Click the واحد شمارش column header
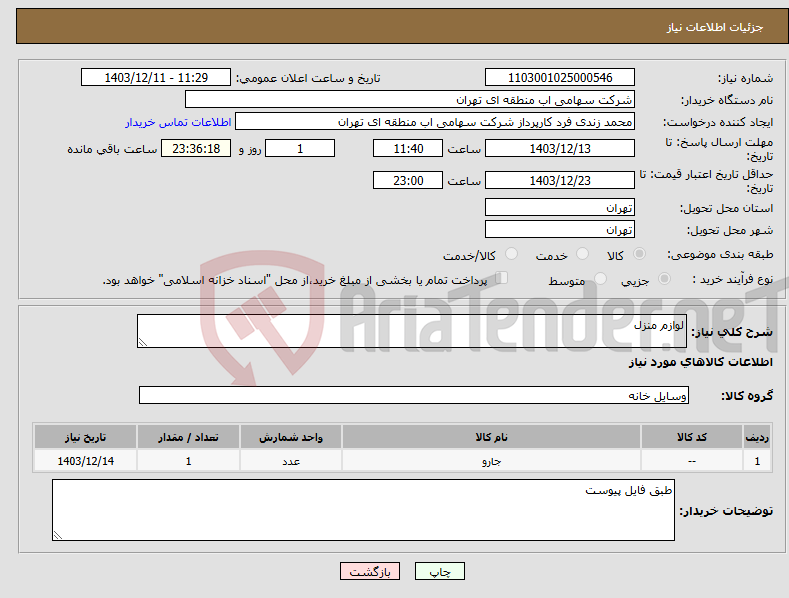Viewport: 789px width, 598px height. (x=291, y=437)
